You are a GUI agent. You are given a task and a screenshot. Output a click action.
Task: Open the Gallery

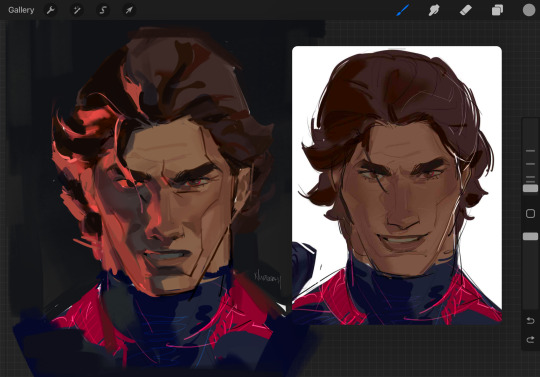(21, 10)
